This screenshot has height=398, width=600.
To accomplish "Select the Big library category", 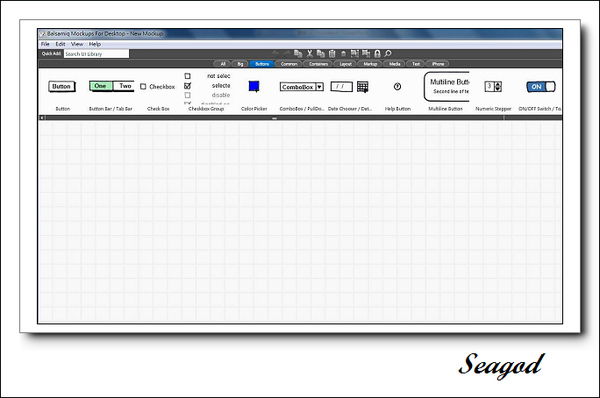I will (240, 64).
